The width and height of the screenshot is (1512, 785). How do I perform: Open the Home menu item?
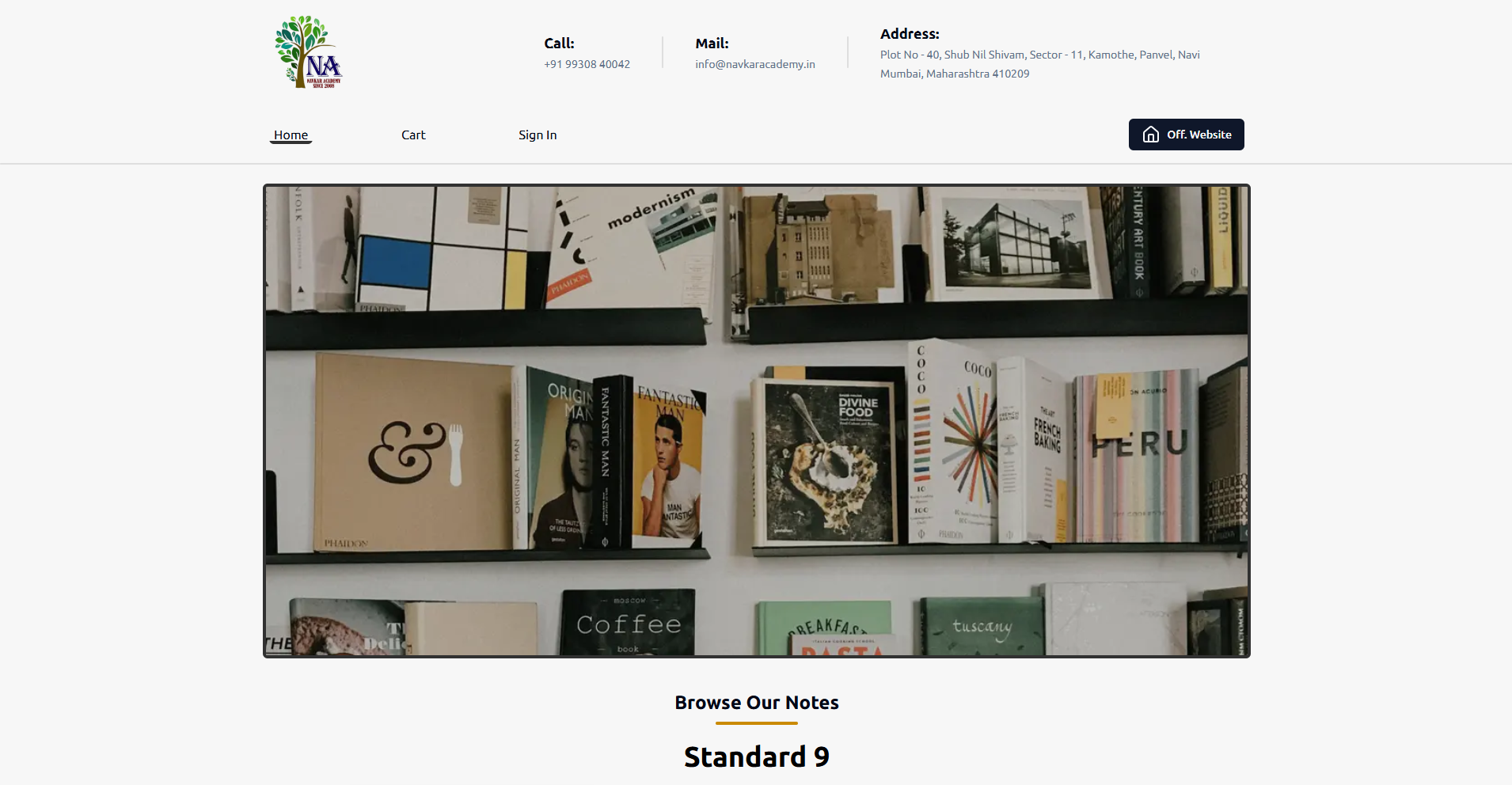point(291,135)
